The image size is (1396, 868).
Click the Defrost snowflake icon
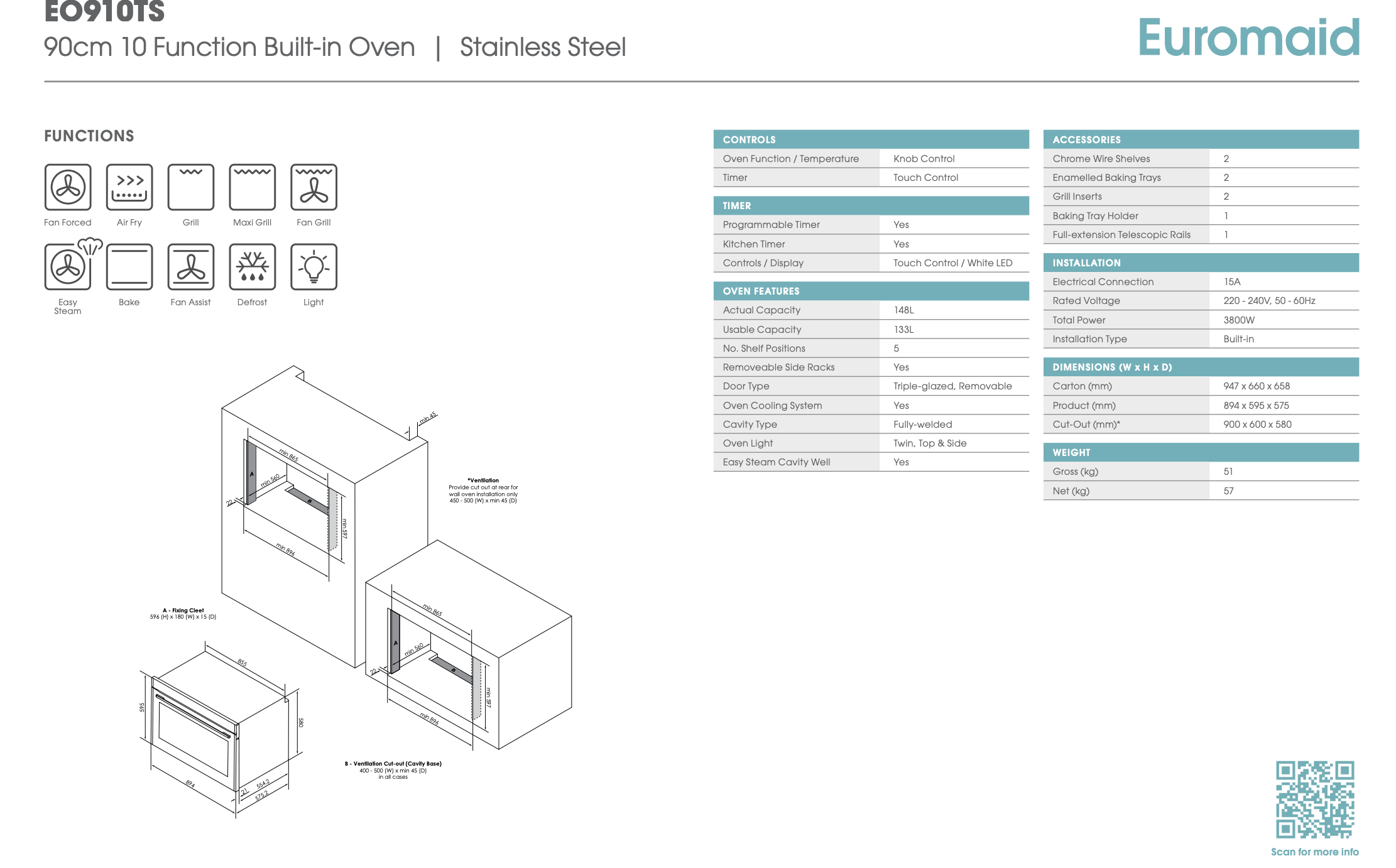[253, 267]
